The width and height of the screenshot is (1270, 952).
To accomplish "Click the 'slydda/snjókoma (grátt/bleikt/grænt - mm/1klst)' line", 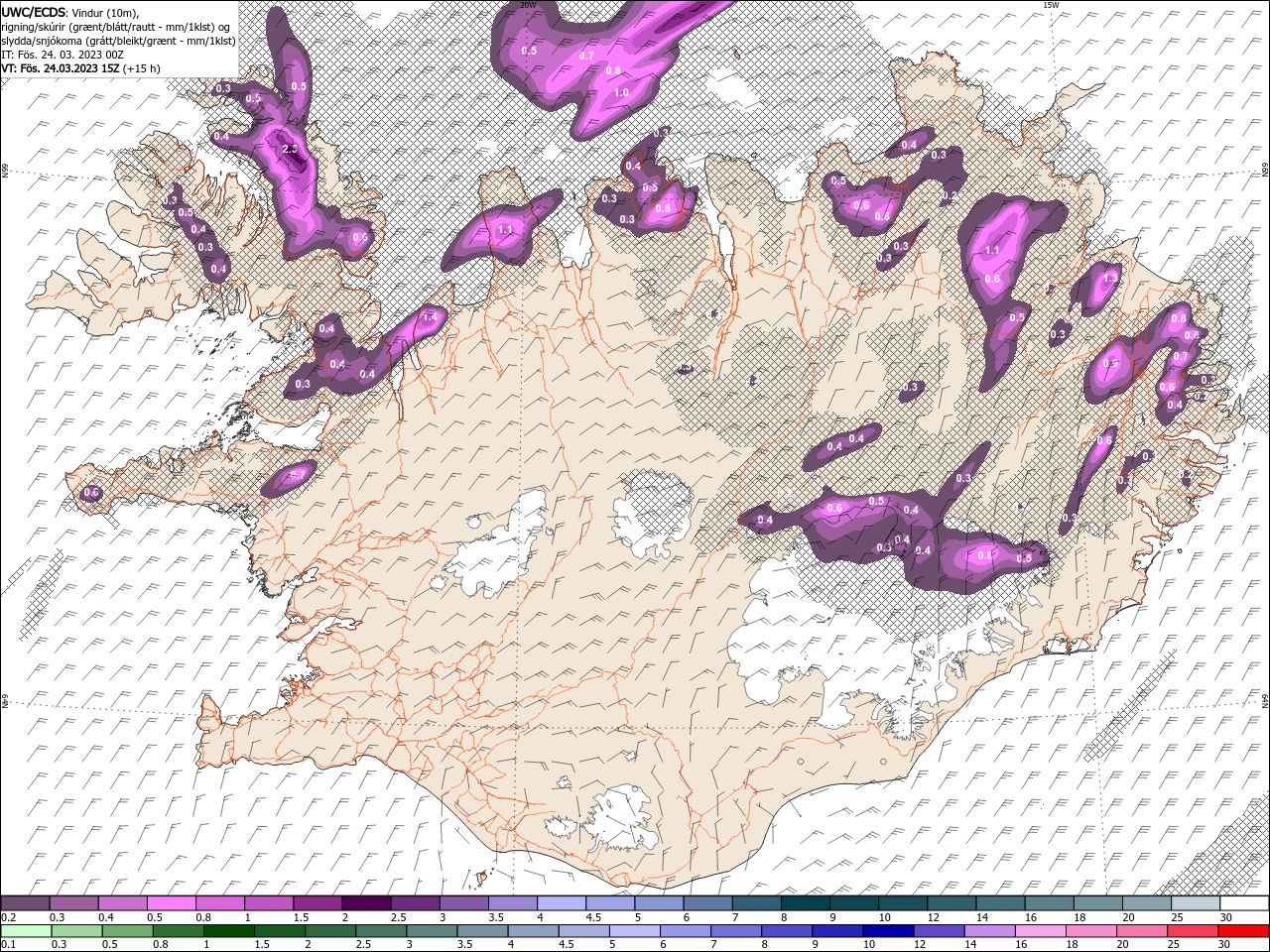I will [118, 41].
